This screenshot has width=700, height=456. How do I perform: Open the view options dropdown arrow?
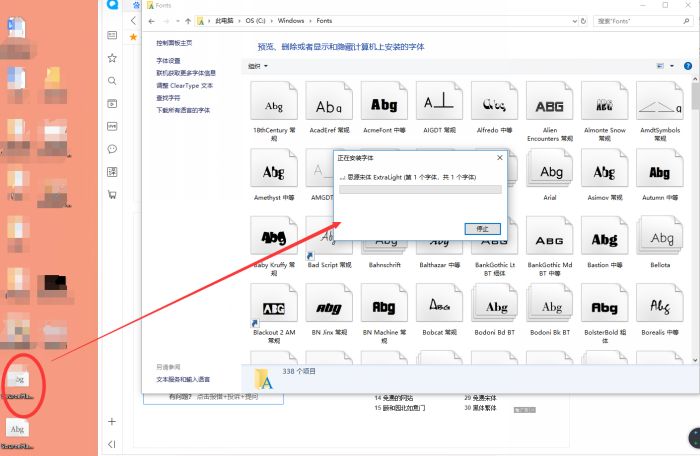pyautogui.click(x=672, y=66)
